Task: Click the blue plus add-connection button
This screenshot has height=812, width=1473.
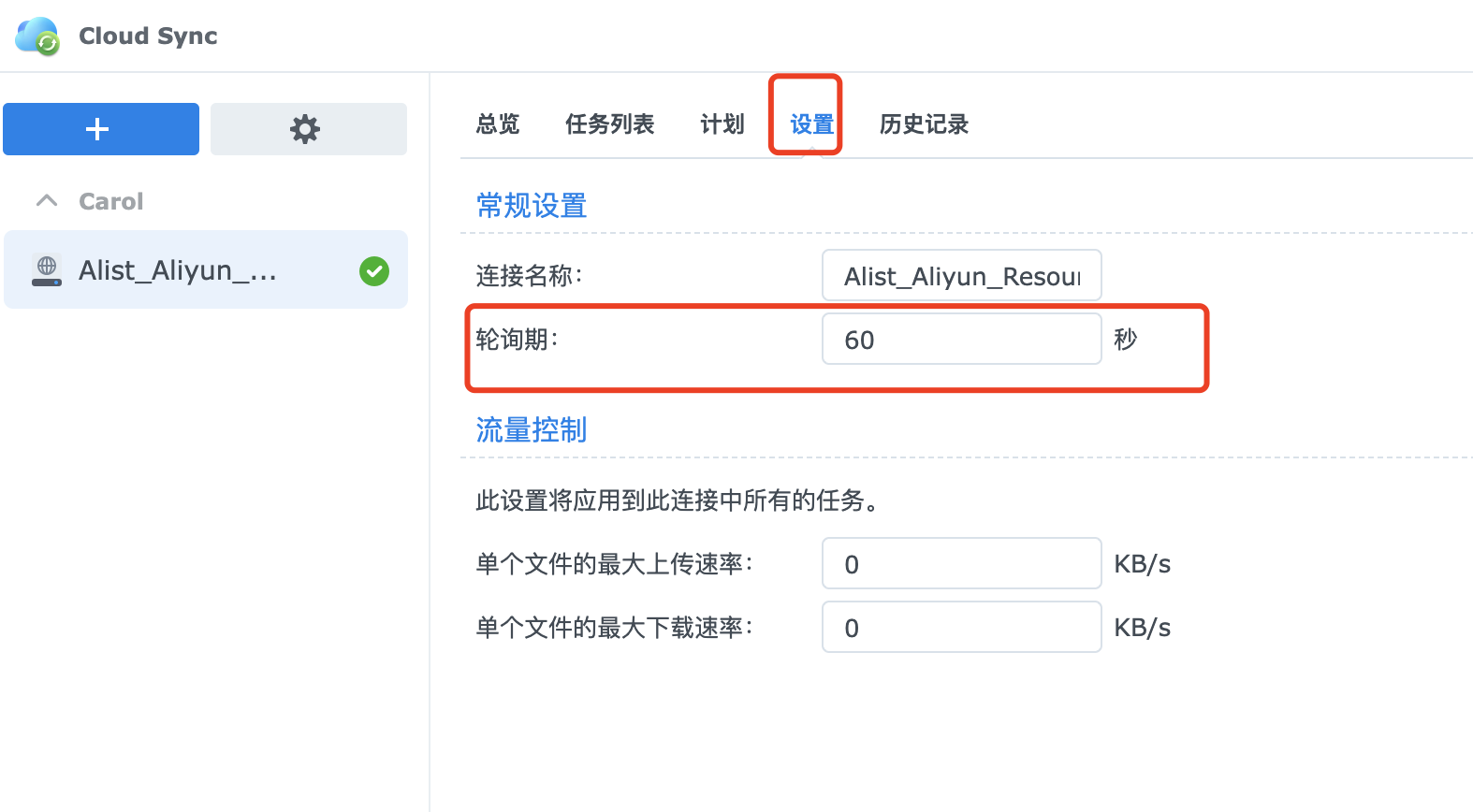Action: [x=101, y=129]
